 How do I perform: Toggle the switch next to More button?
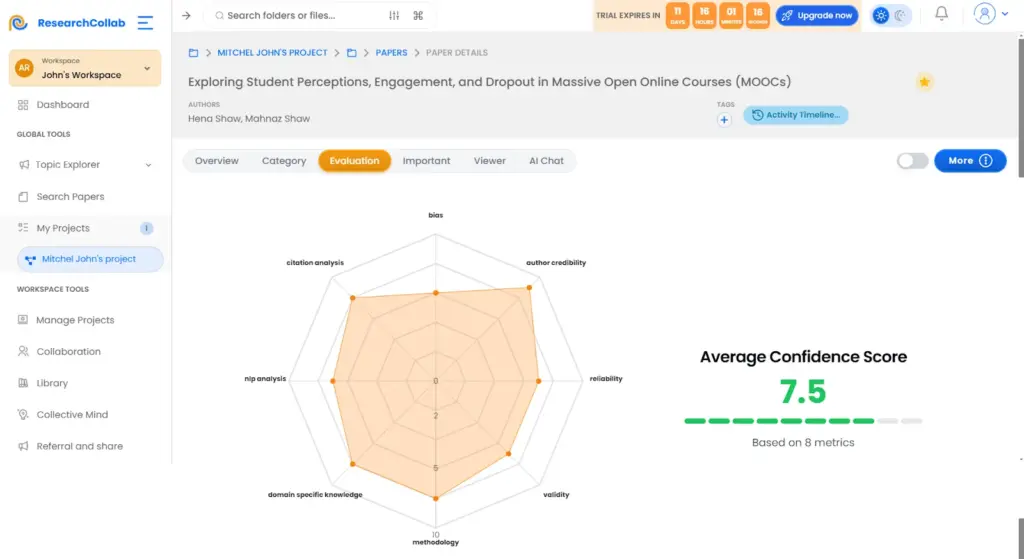point(912,161)
